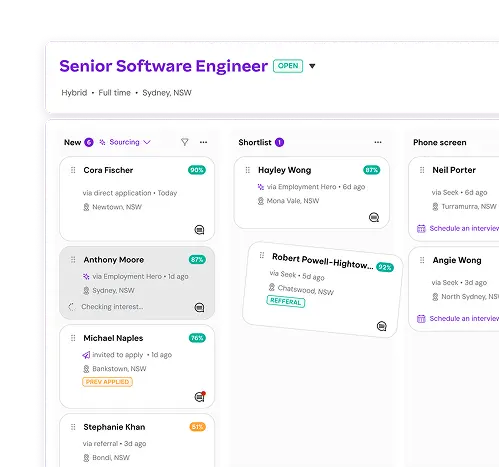Viewport: 499px width, 467px height.
Task: Click the REFFERAL tag on Robert's card
Action: [x=286, y=301]
